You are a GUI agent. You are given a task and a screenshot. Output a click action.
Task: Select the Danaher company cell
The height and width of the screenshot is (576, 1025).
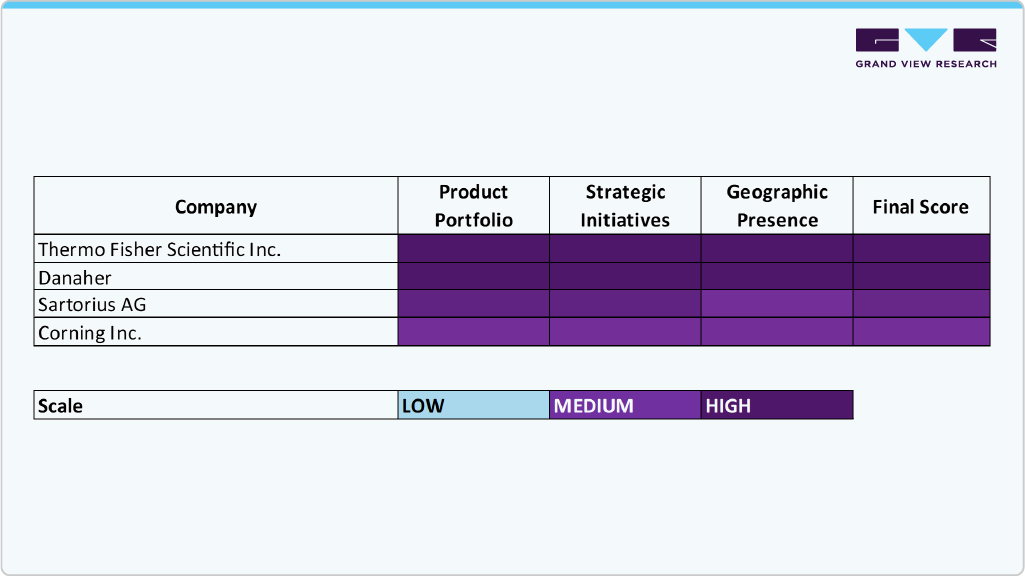point(75,277)
